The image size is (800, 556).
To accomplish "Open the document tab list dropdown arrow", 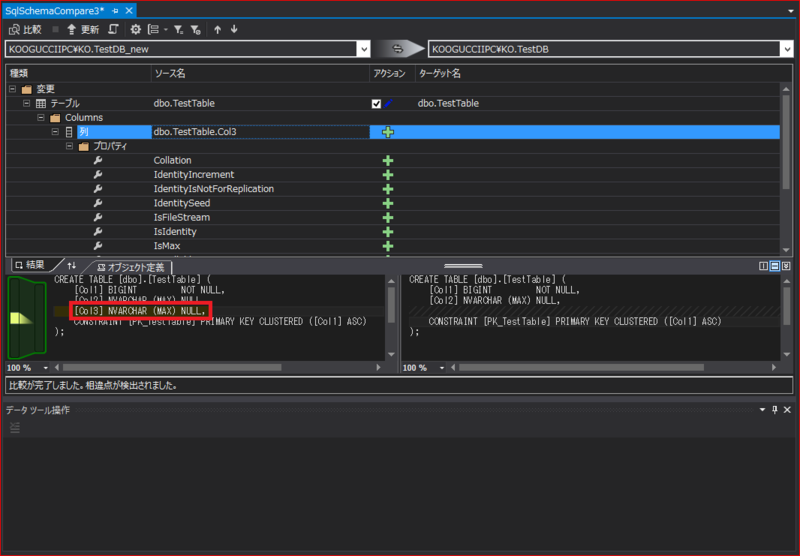I will point(791,11).
